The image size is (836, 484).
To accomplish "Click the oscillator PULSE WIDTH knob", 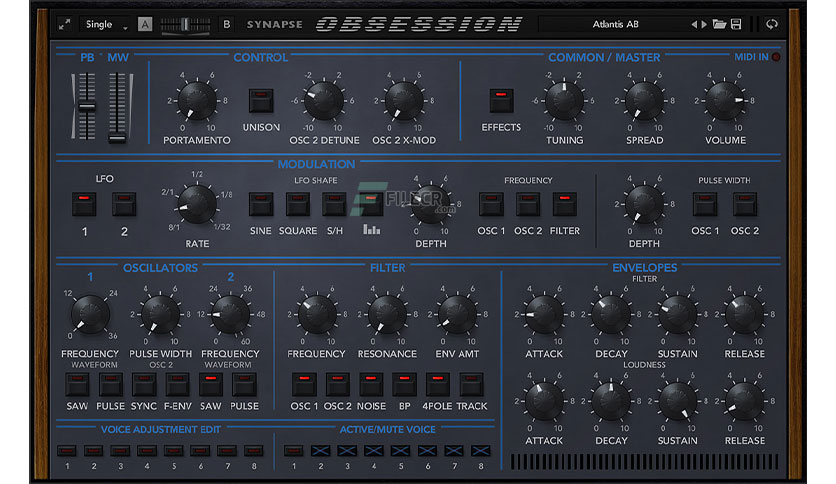I will pyautogui.click(x=160, y=314).
